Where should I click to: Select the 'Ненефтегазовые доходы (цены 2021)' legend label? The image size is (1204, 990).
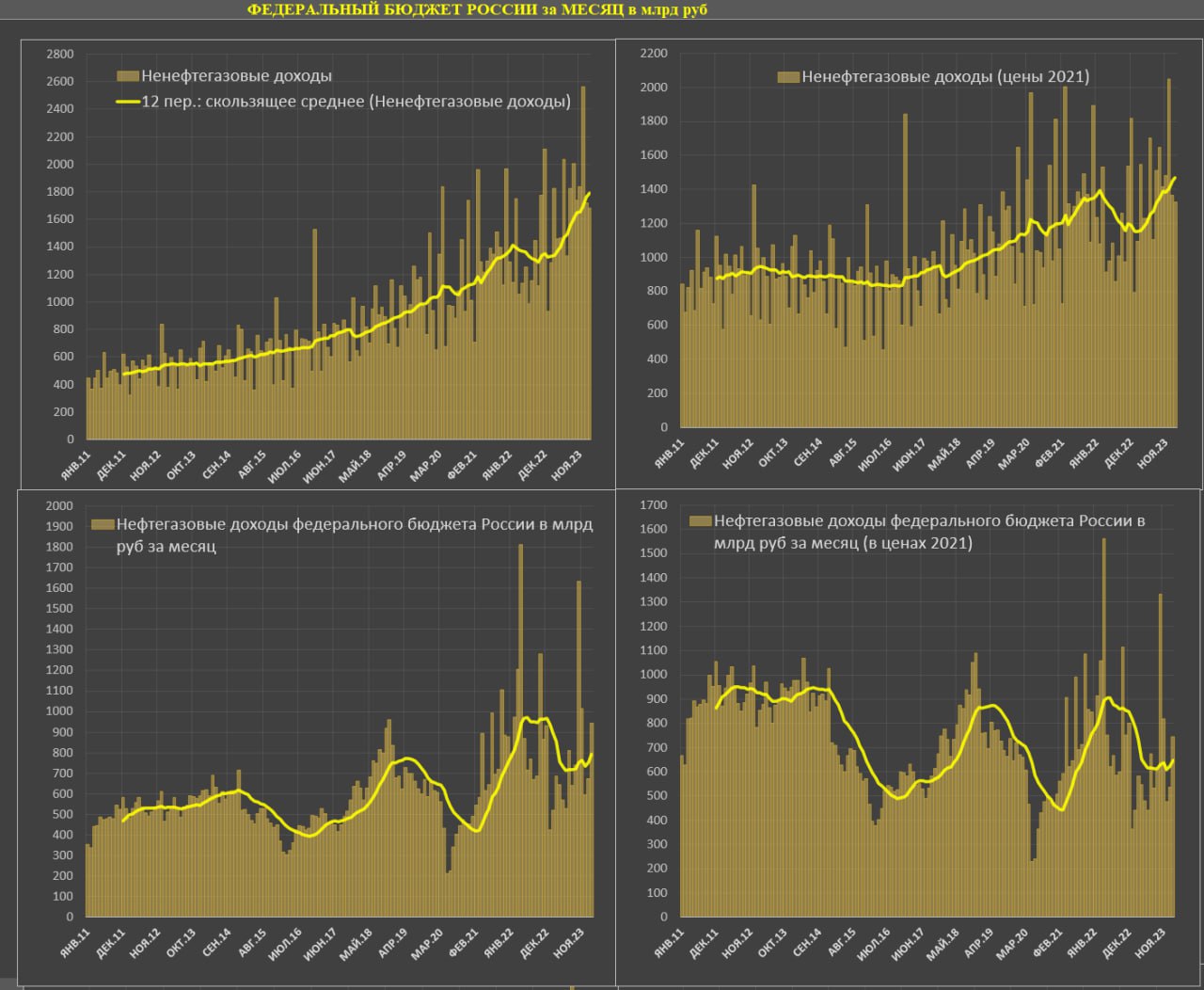point(945,77)
